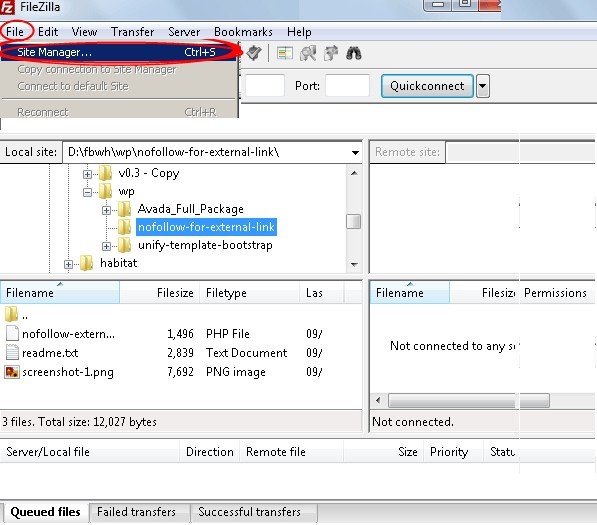597x525 pixels.
Task: Click the binoculars file search icon
Action: coord(353,53)
